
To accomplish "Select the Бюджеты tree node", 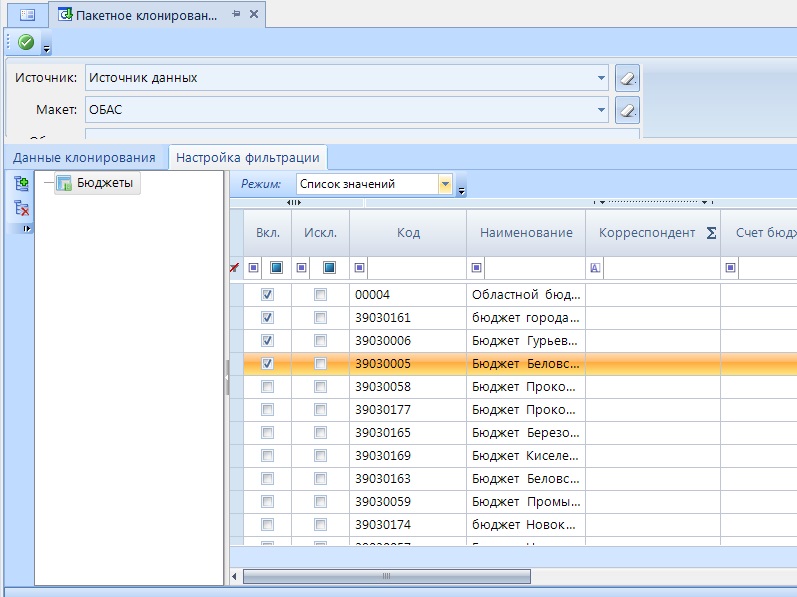I will coord(104,183).
